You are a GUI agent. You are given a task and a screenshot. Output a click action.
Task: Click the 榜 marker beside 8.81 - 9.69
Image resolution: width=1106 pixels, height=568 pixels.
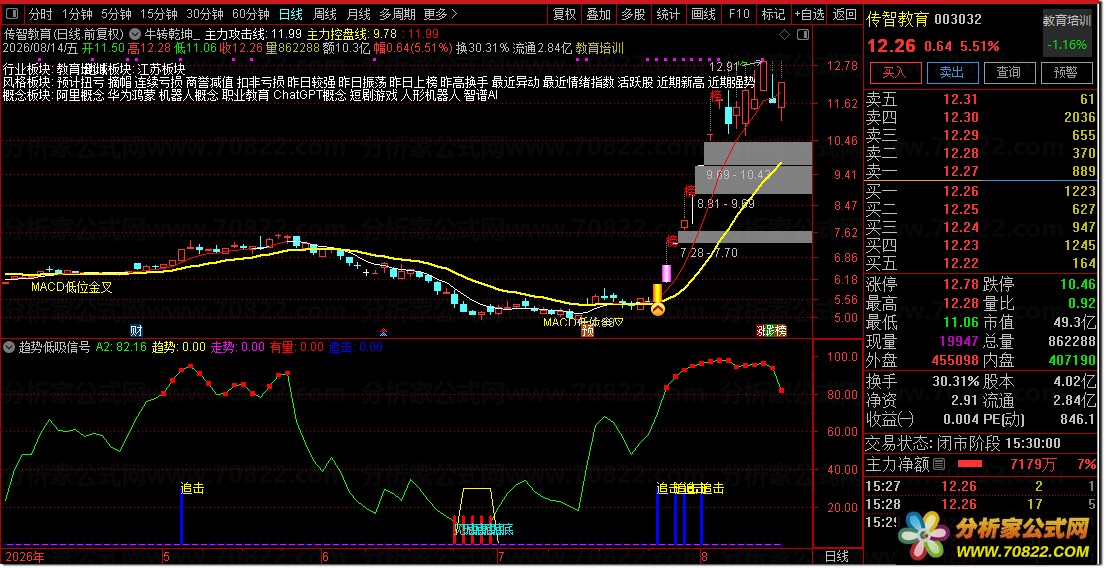point(689,191)
